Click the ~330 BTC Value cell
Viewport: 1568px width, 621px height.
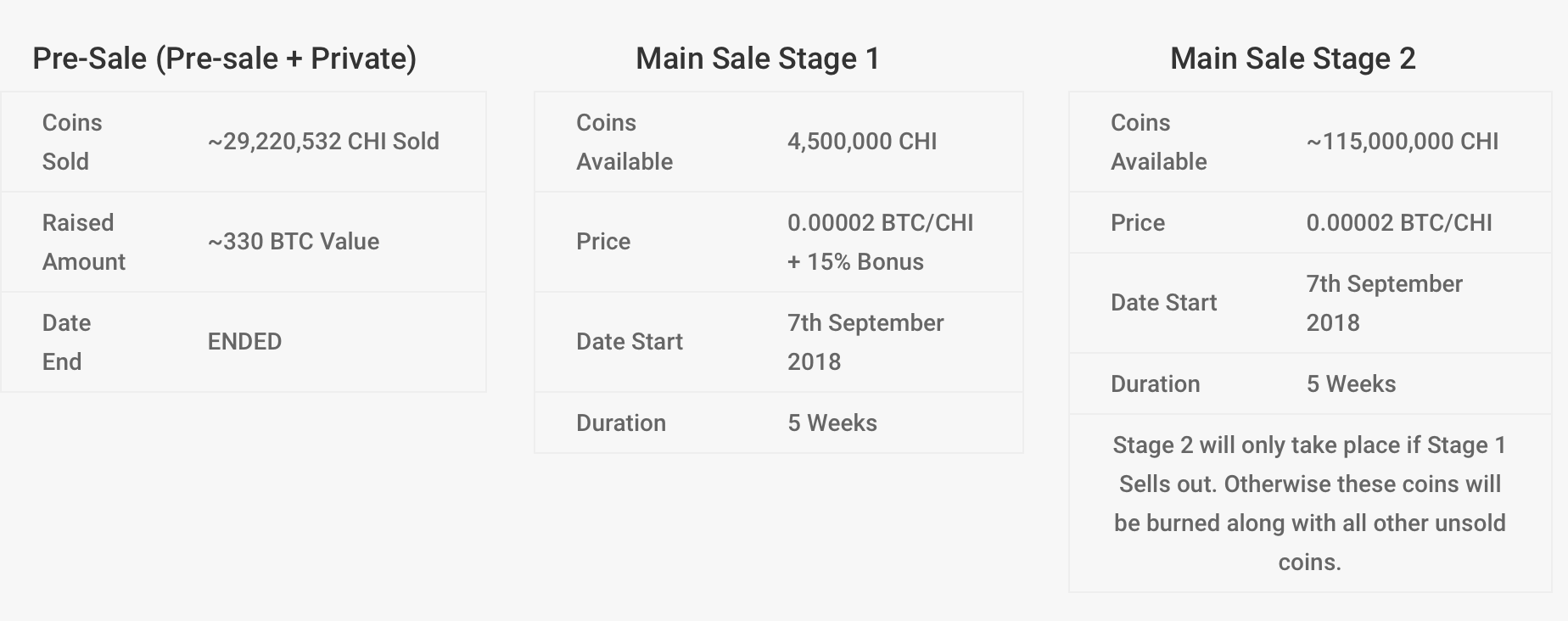click(294, 242)
